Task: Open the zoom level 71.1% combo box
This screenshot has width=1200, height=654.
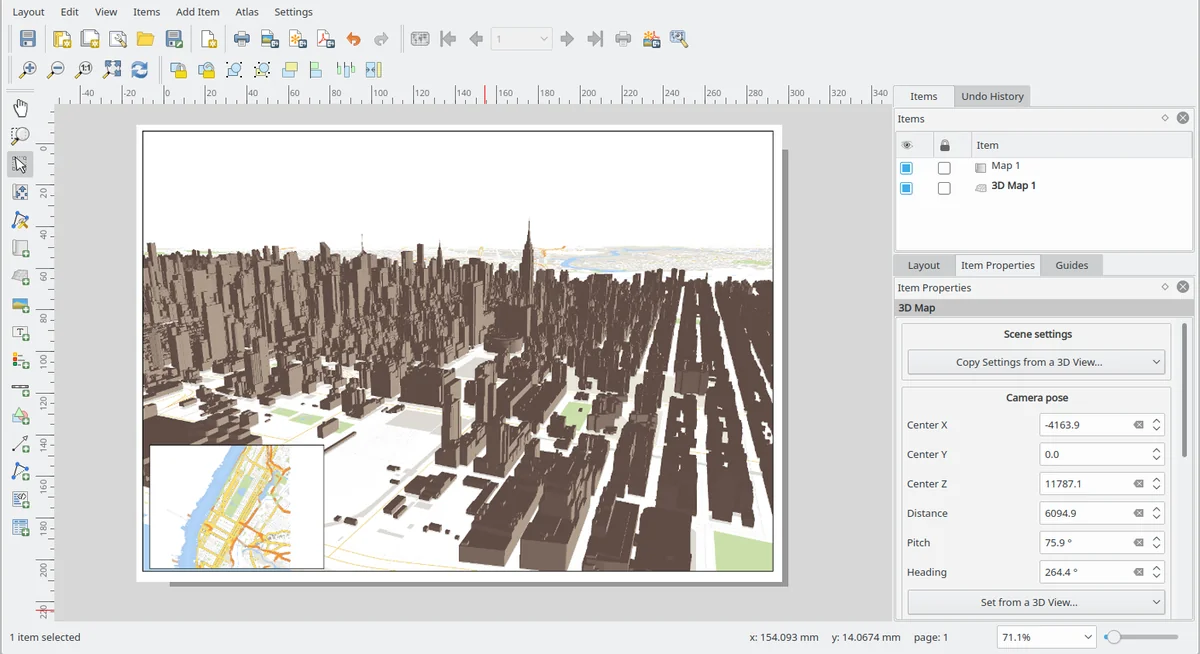Action: click(1047, 637)
